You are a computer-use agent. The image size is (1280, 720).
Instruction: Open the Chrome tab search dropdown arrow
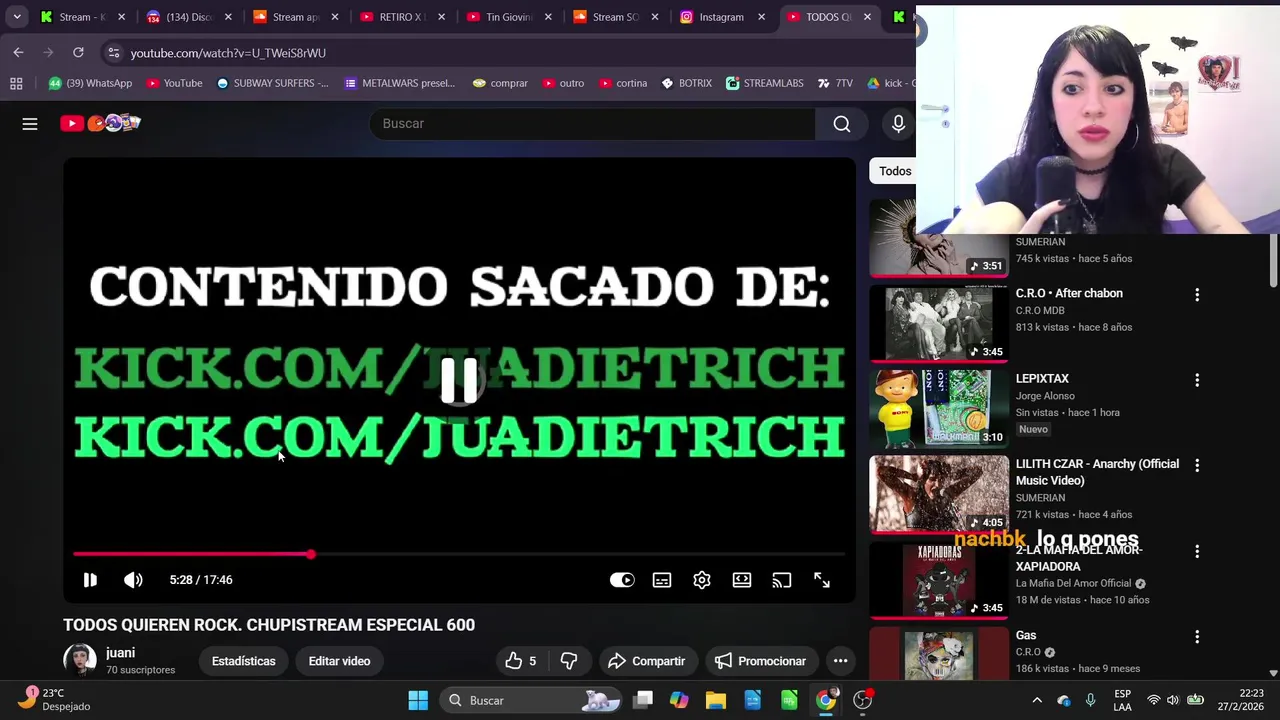point(17,17)
